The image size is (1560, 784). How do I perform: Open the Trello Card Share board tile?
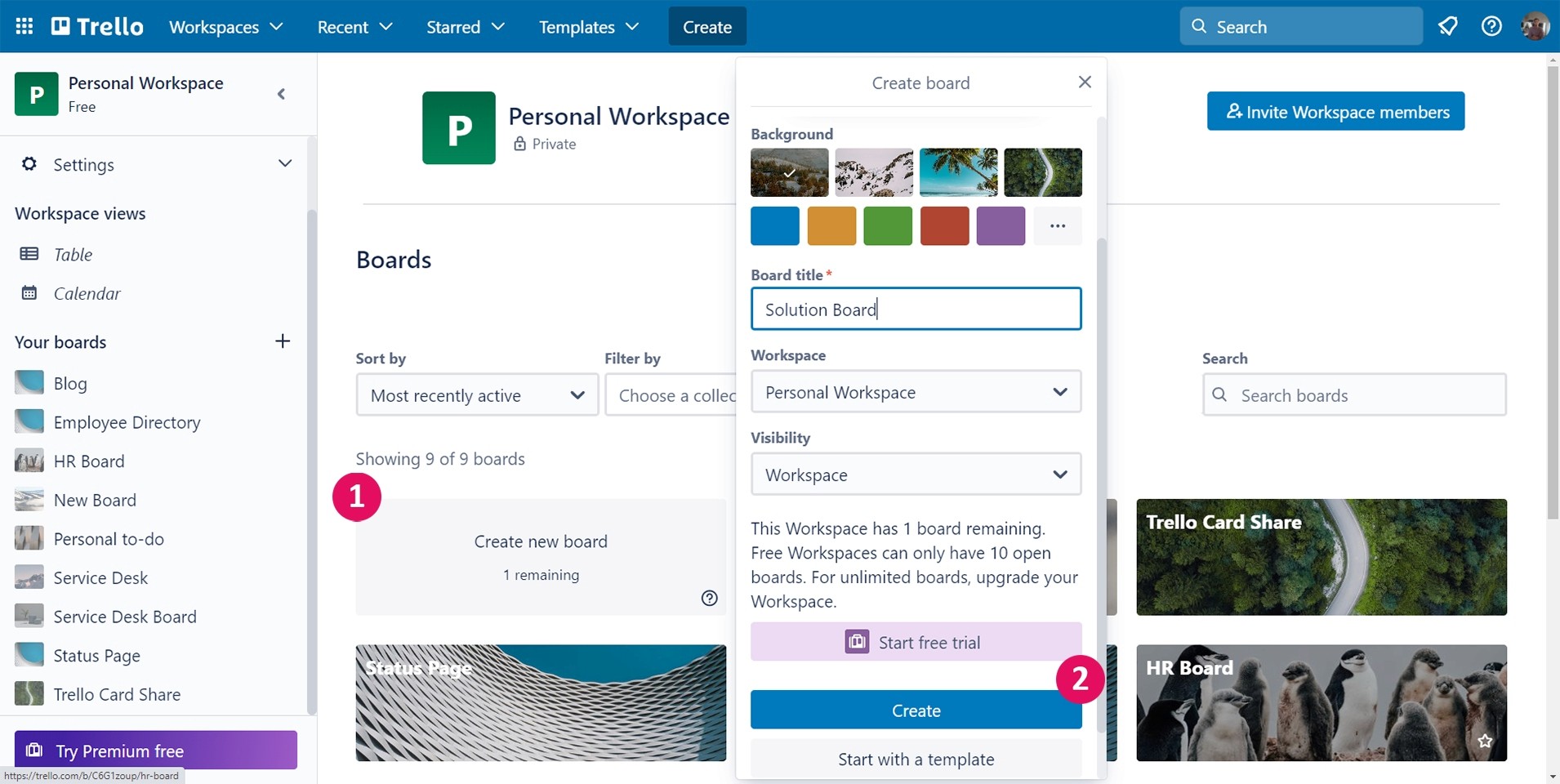click(1322, 557)
